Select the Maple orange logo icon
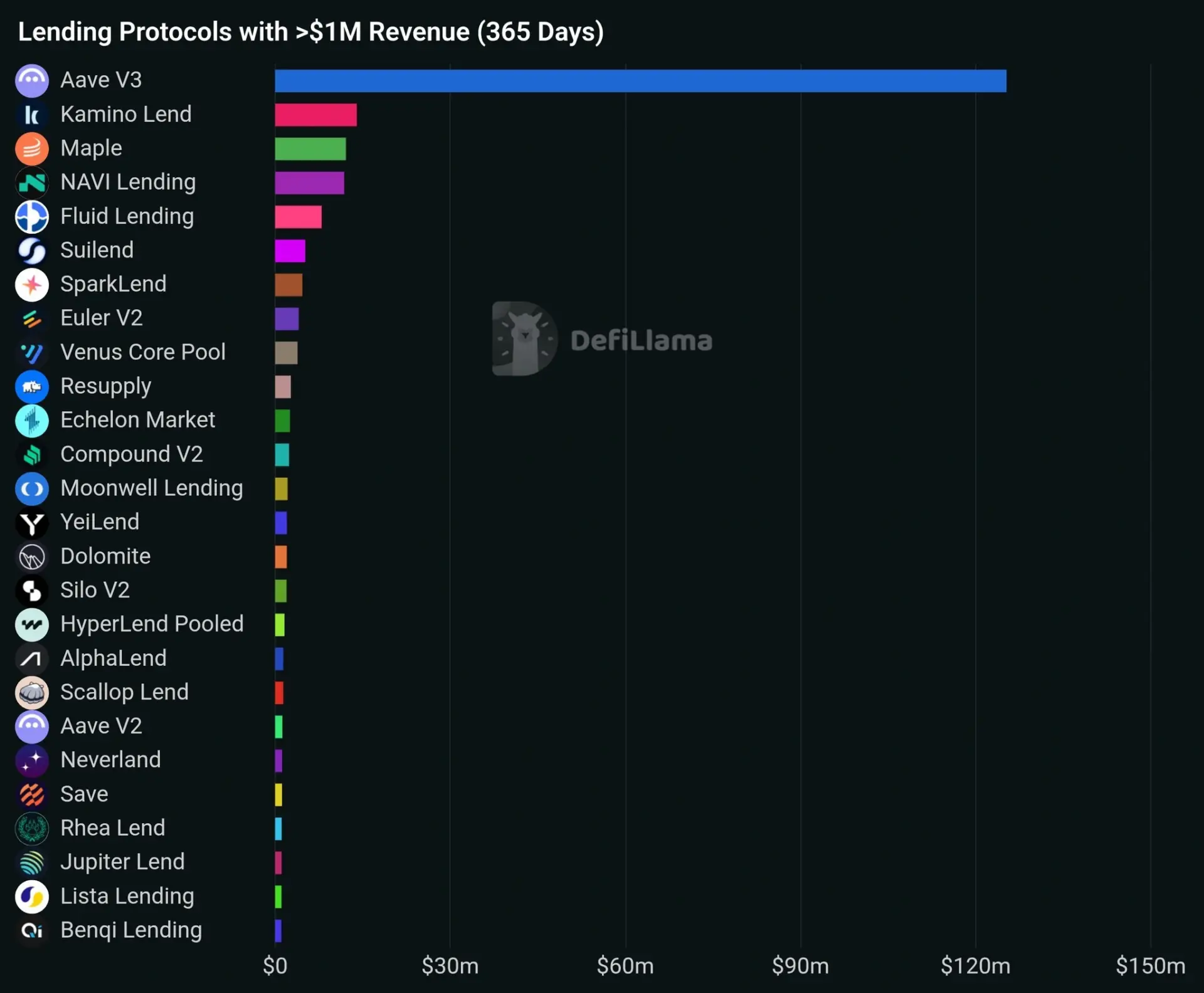This screenshot has height=993, width=1204. [32, 149]
